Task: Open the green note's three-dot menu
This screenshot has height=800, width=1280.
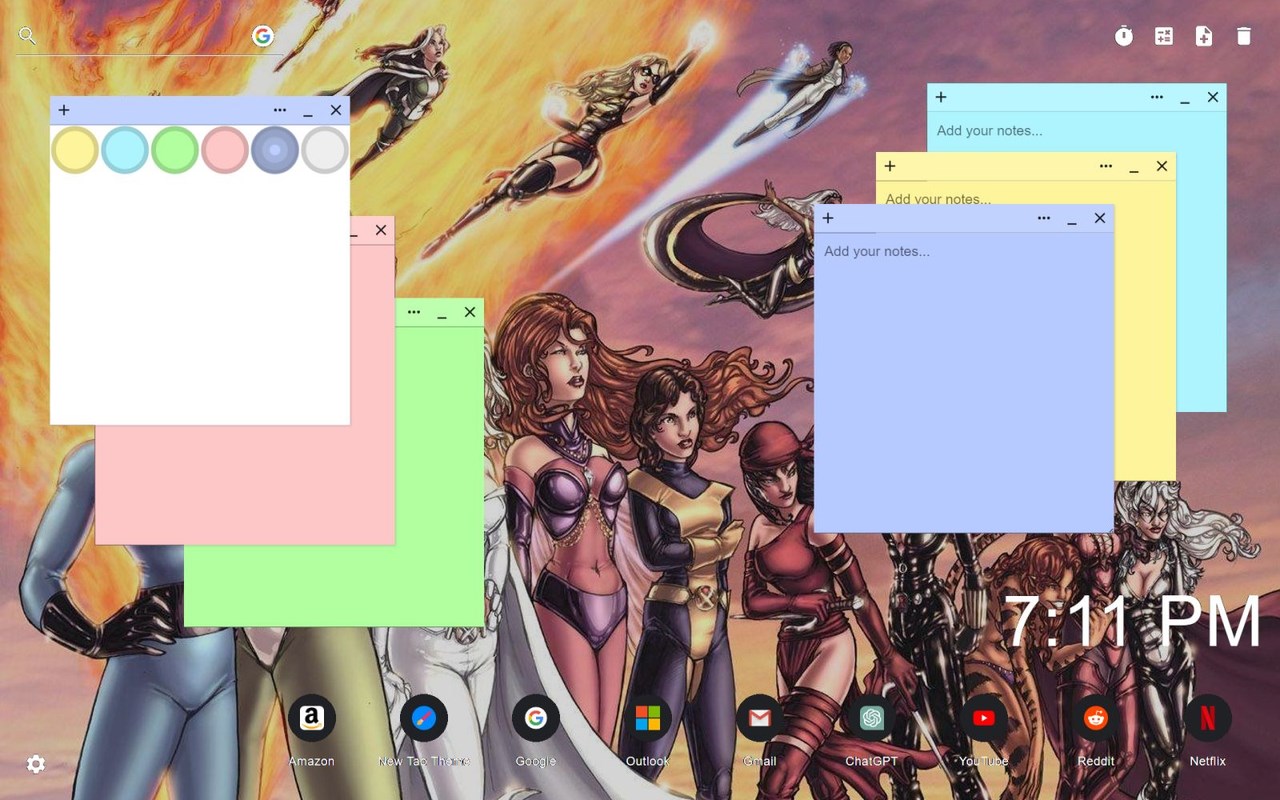Action: click(414, 312)
